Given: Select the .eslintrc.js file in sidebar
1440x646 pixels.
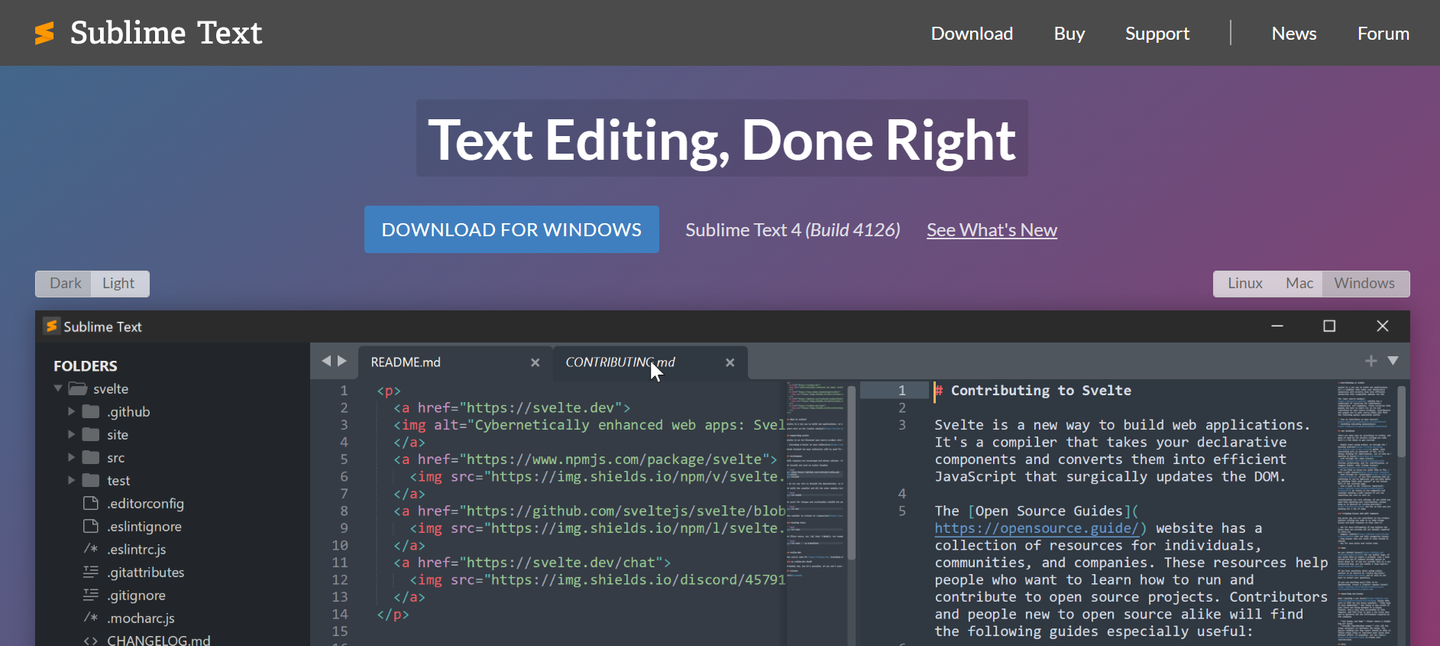Looking at the screenshot, I should [136, 549].
